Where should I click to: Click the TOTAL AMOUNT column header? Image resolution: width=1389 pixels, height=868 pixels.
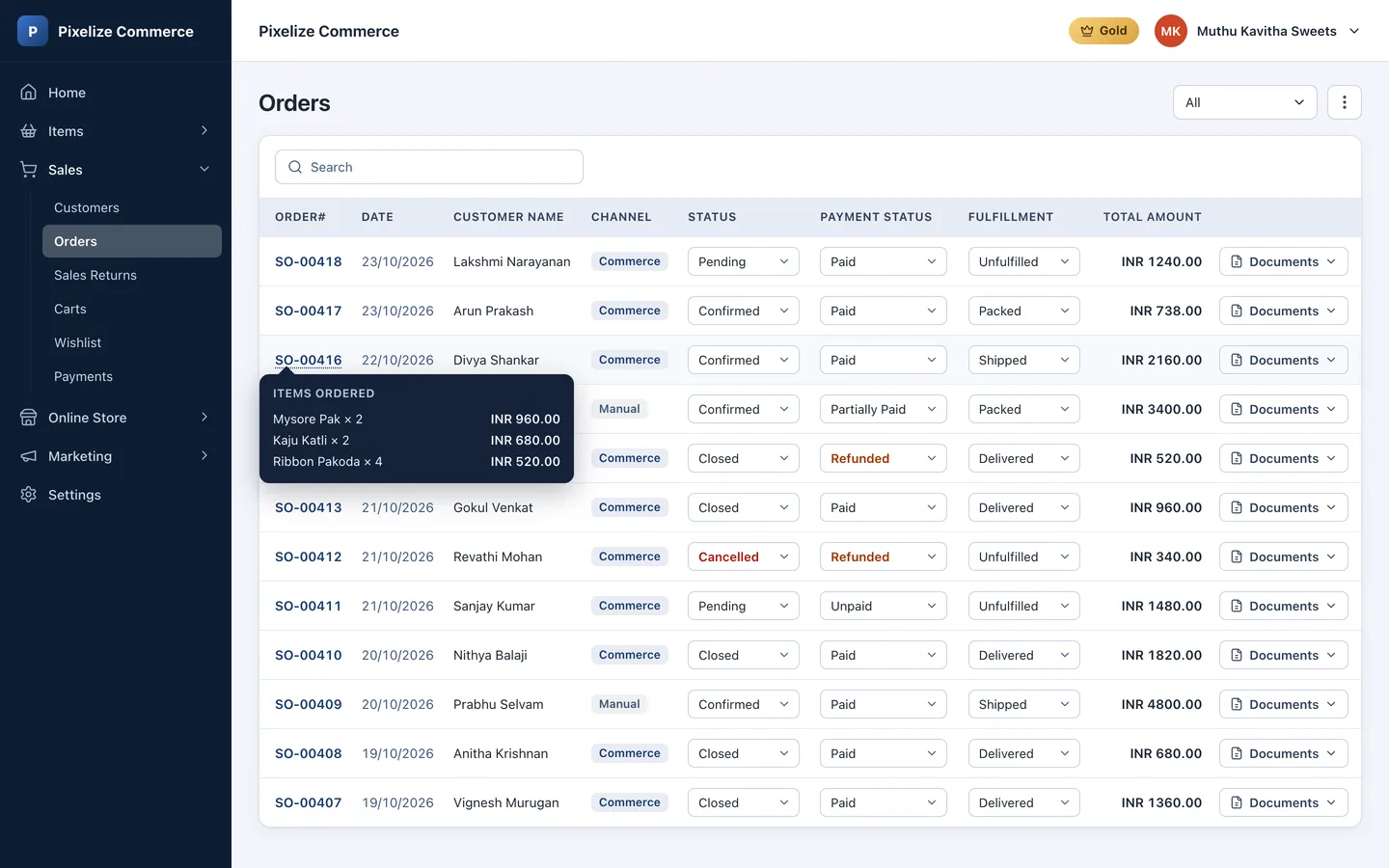[x=1153, y=217]
